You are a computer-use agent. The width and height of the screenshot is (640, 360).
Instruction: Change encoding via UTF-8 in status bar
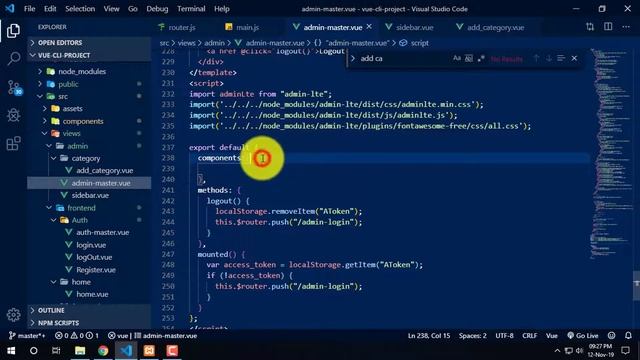click(x=504, y=336)
